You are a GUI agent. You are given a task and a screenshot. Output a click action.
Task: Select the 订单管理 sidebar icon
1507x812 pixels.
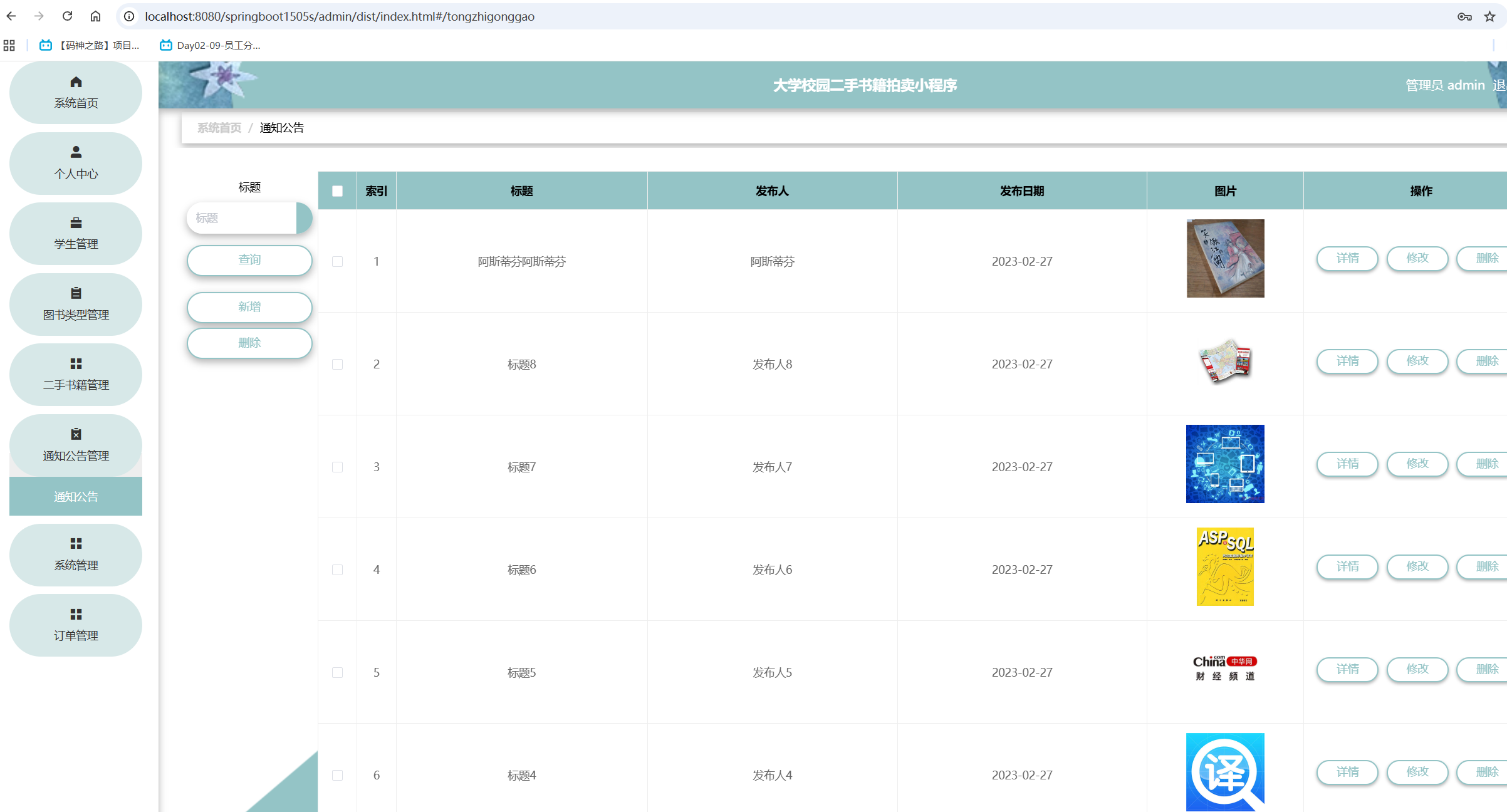[75, 613]
